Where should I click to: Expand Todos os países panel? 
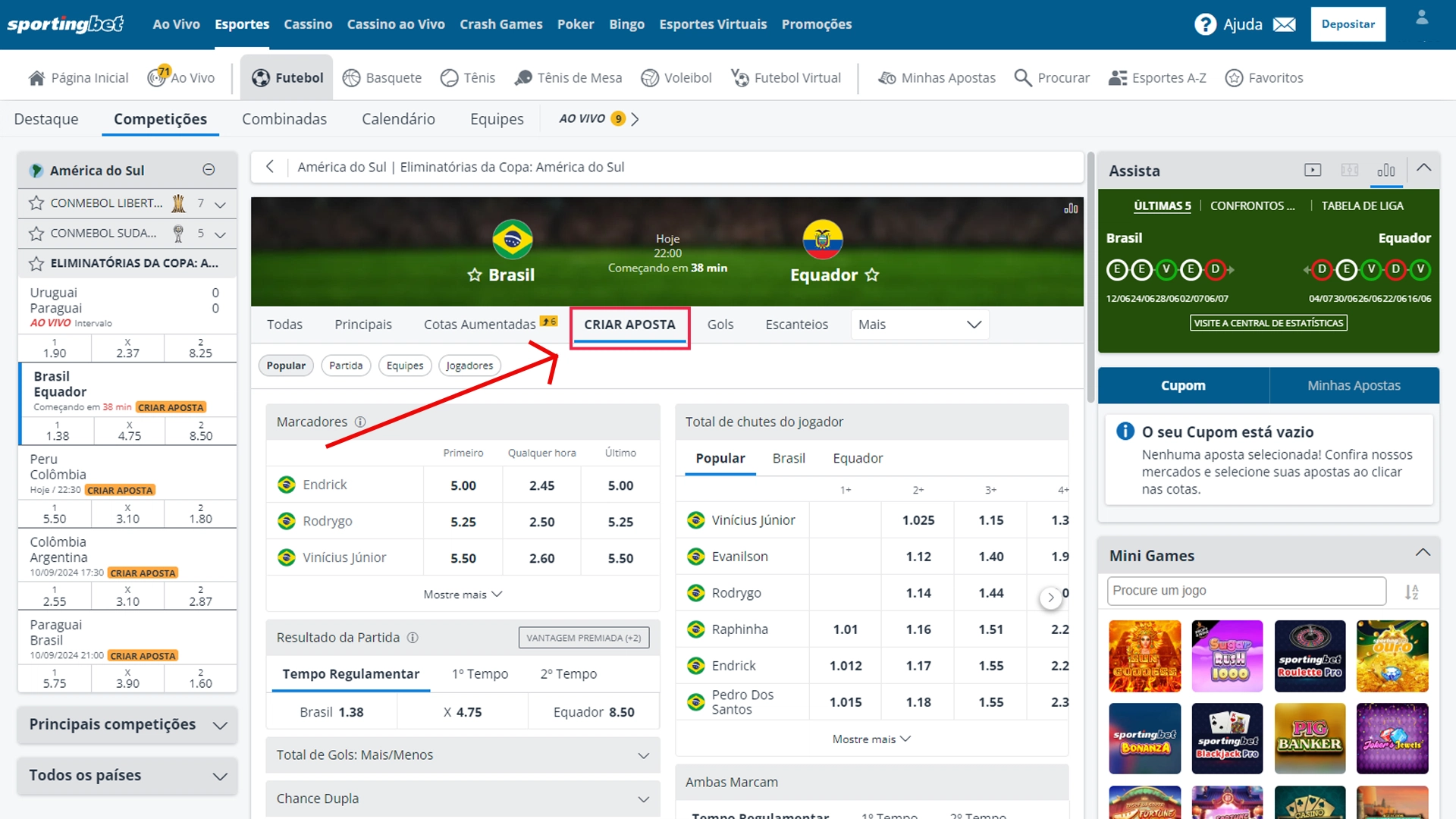127,776
